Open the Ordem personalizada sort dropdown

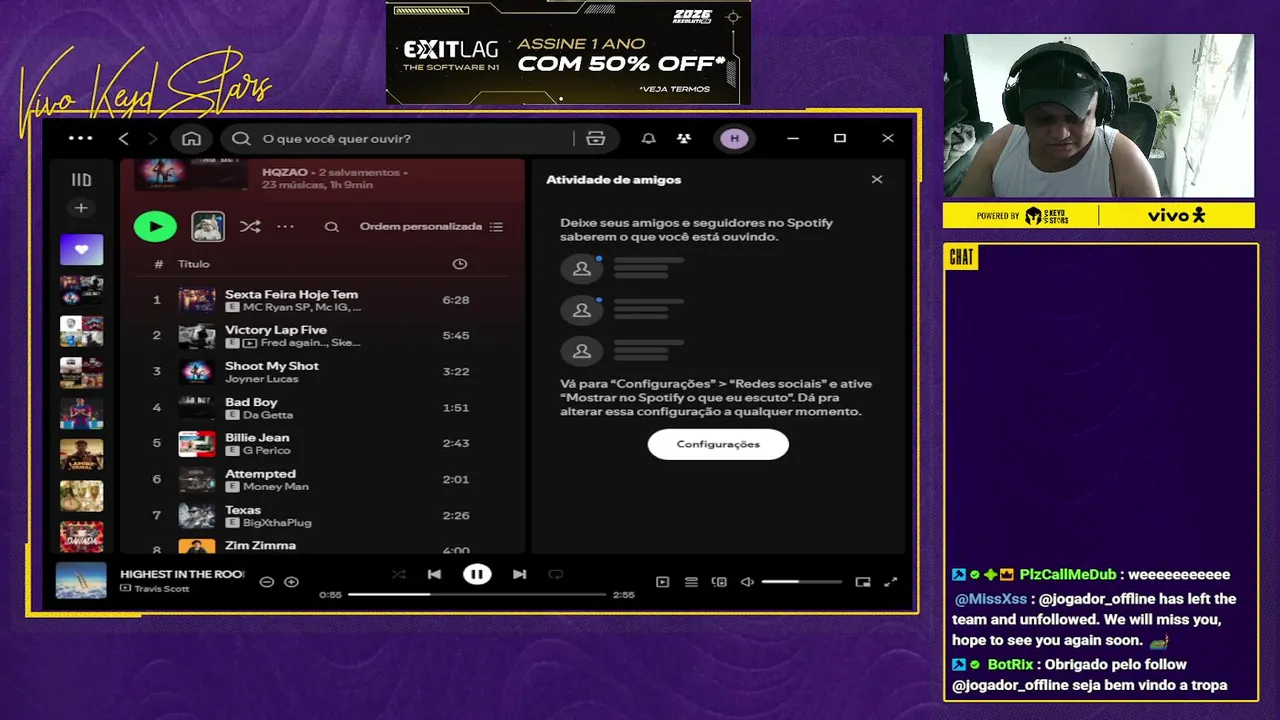(x=431, y=227)
